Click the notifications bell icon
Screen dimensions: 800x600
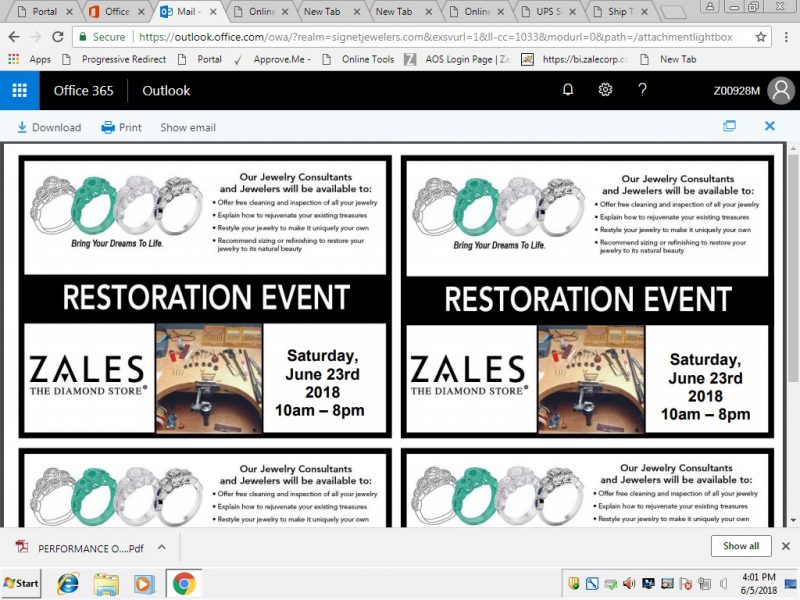point(568,90)
